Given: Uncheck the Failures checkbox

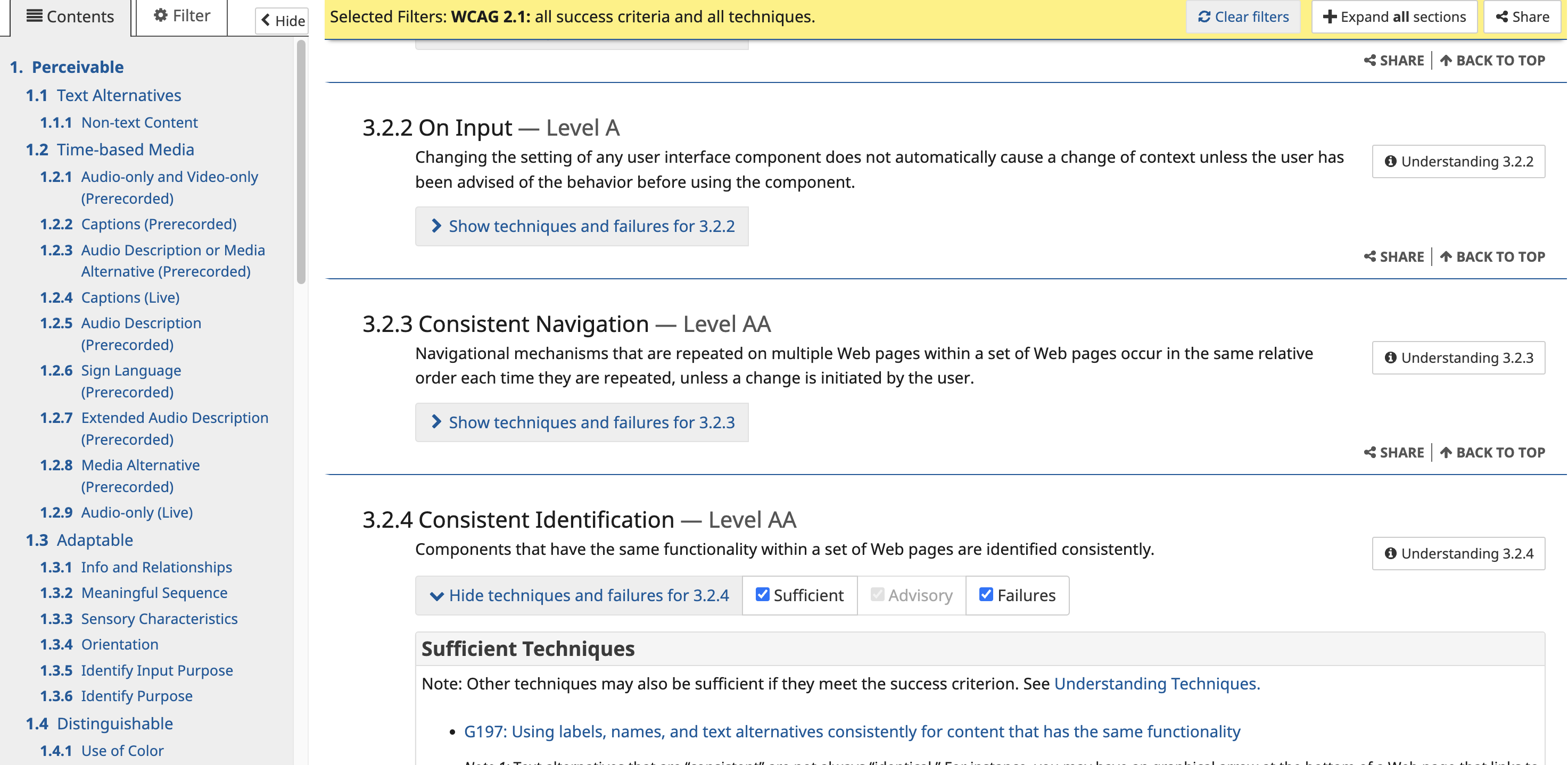Looking at the screenshot, I should (x=986, y=595).
